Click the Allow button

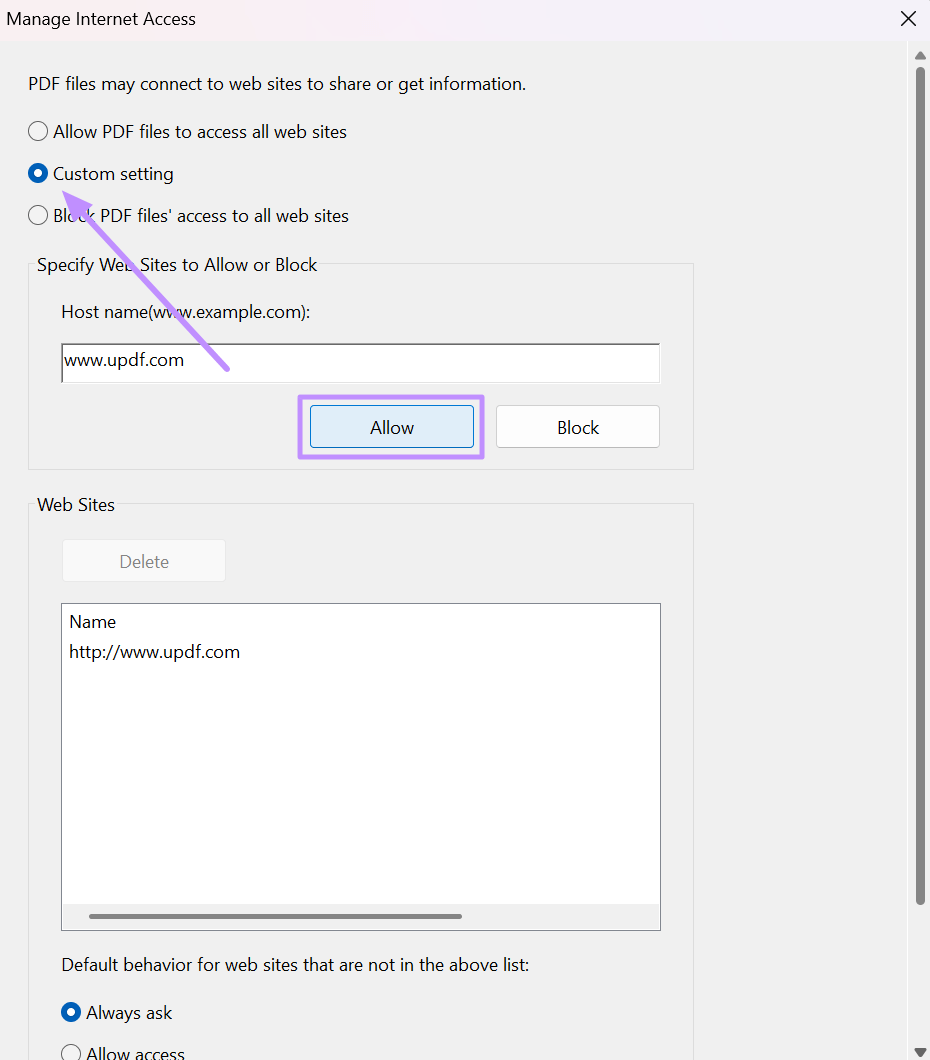coord(392,427)
